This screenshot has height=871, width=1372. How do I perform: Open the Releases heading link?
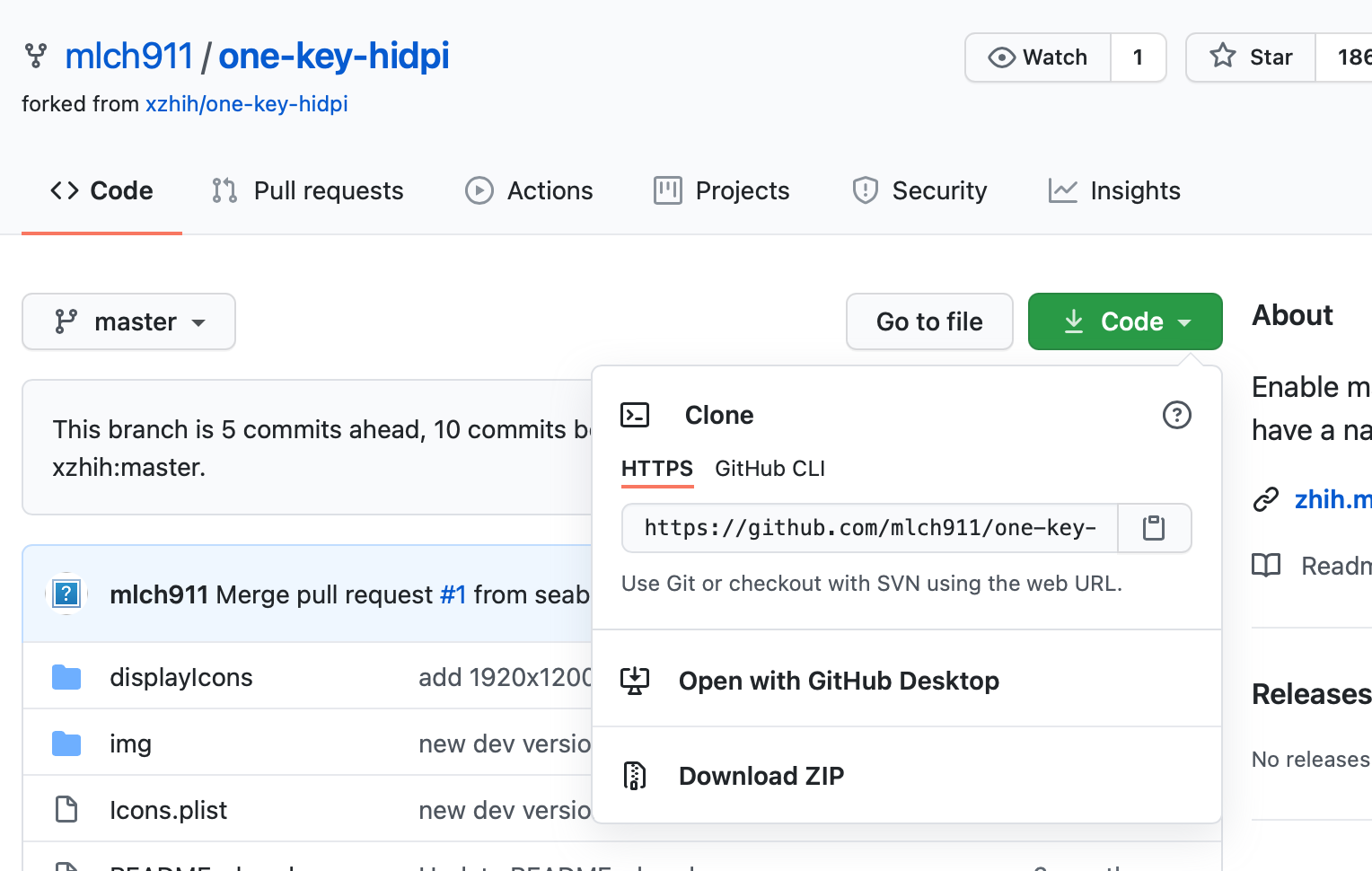tap(1312, 694)
